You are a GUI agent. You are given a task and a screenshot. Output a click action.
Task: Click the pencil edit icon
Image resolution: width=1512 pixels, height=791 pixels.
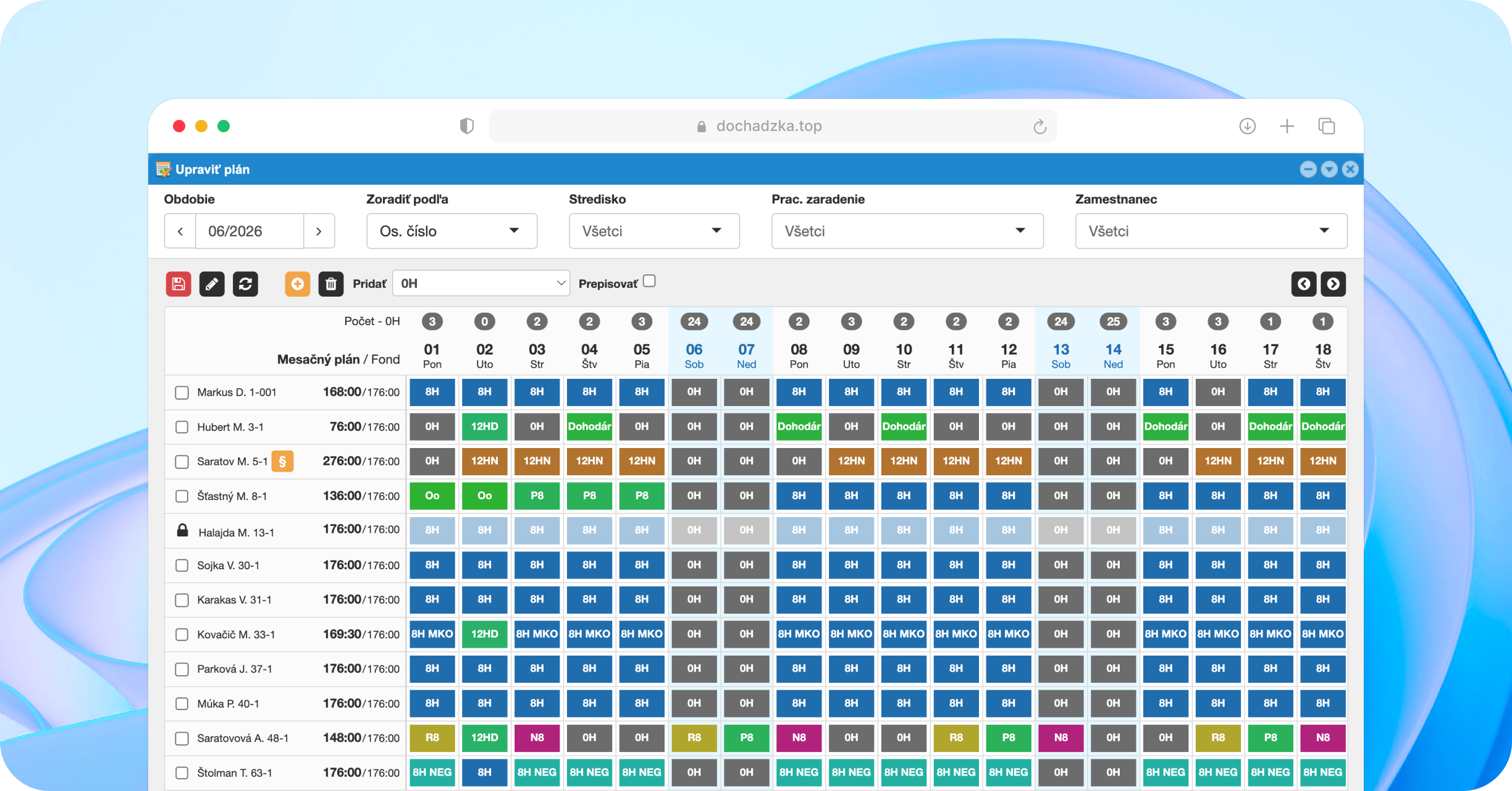click(212, 284)
